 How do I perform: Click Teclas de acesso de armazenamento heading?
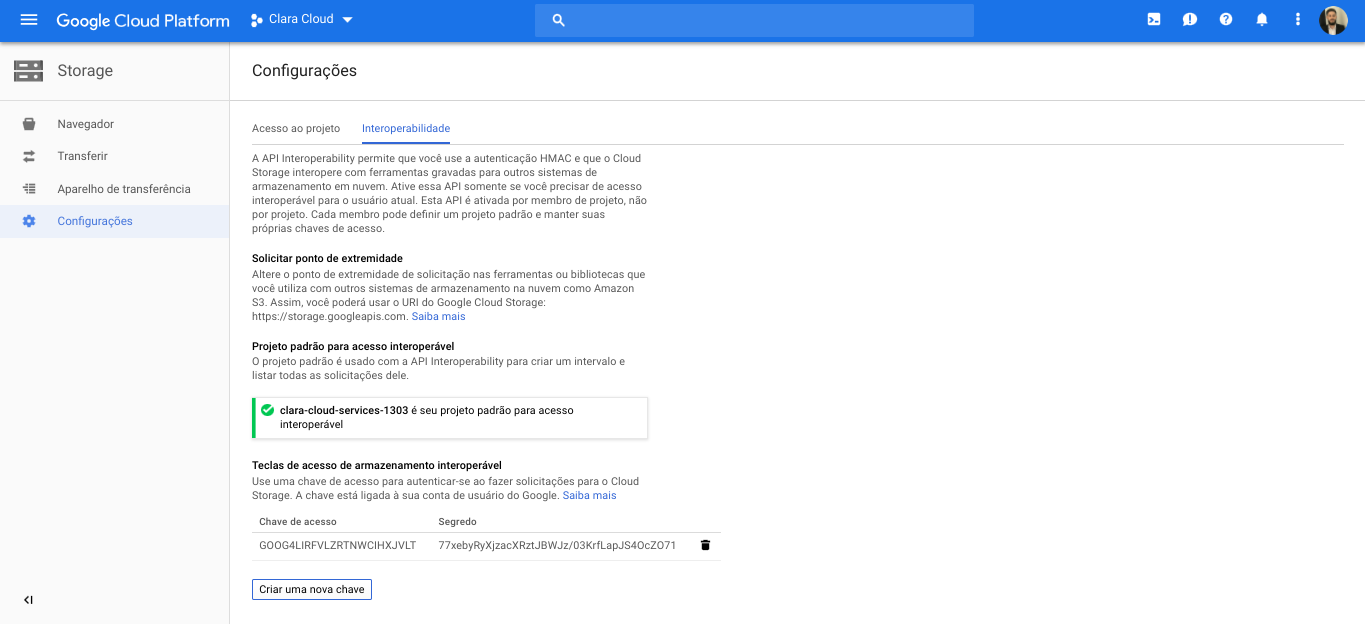[x=377, y=465]
